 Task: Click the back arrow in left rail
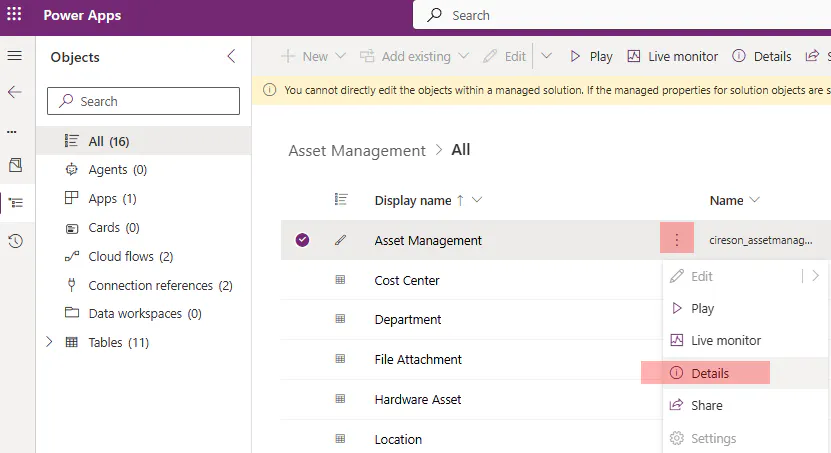[14, 92]
